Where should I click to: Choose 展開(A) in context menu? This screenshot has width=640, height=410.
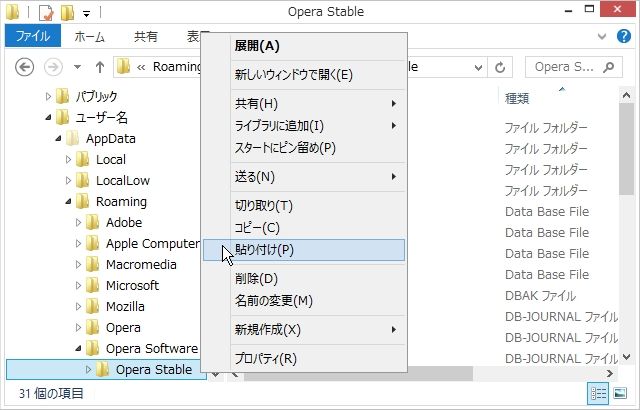coord(304,46)
